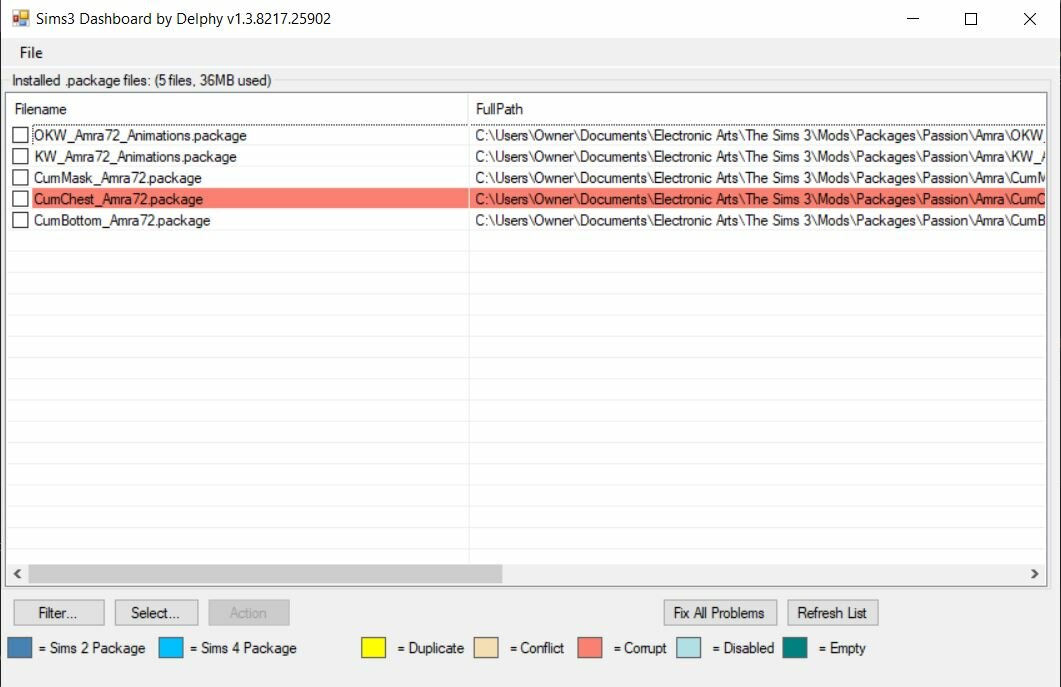Enable the checkbox on the corrupt red row
The width and height of the screenshot is (1061, 687).
pos(20,199)
